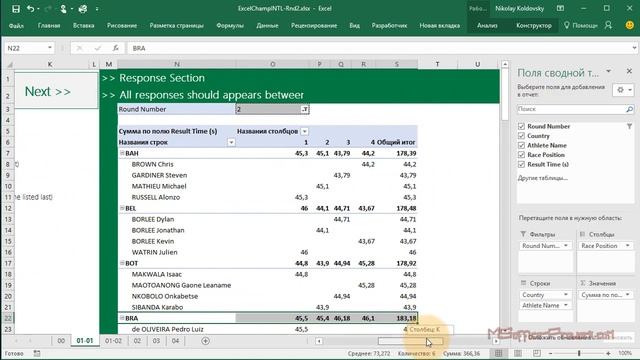Open the Конструктор ribbon tab
The height and width of the screenshot is (360, 640).
point(534,25)
